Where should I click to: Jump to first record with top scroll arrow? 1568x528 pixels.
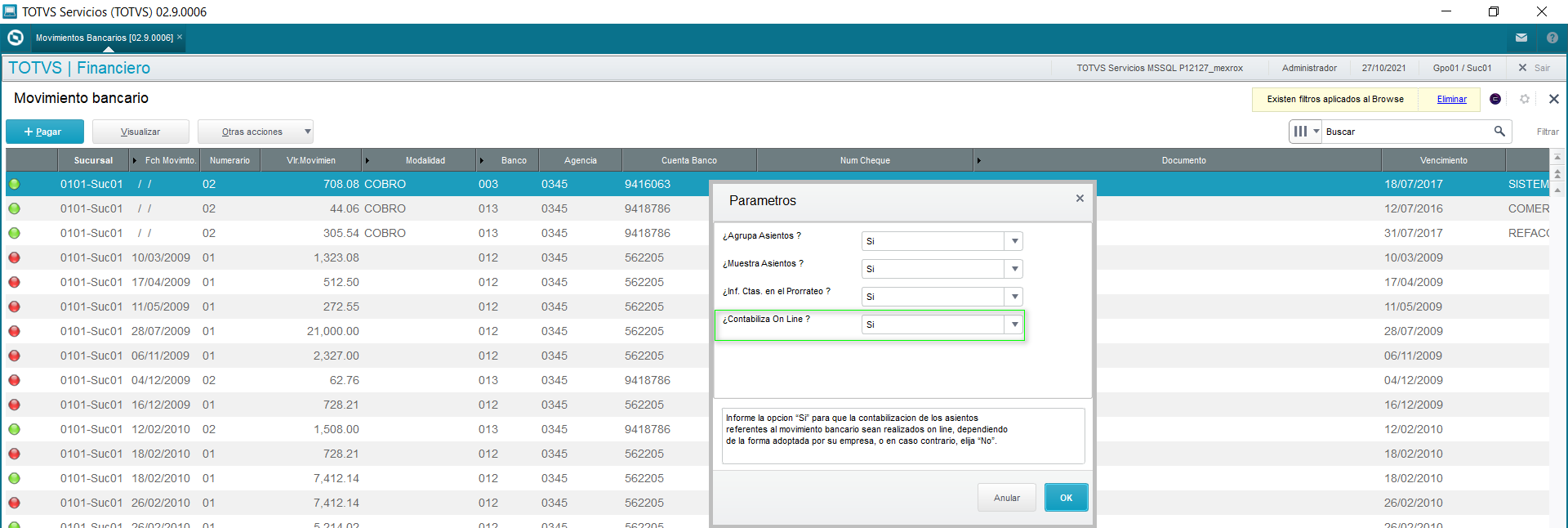coord(1557,157)
